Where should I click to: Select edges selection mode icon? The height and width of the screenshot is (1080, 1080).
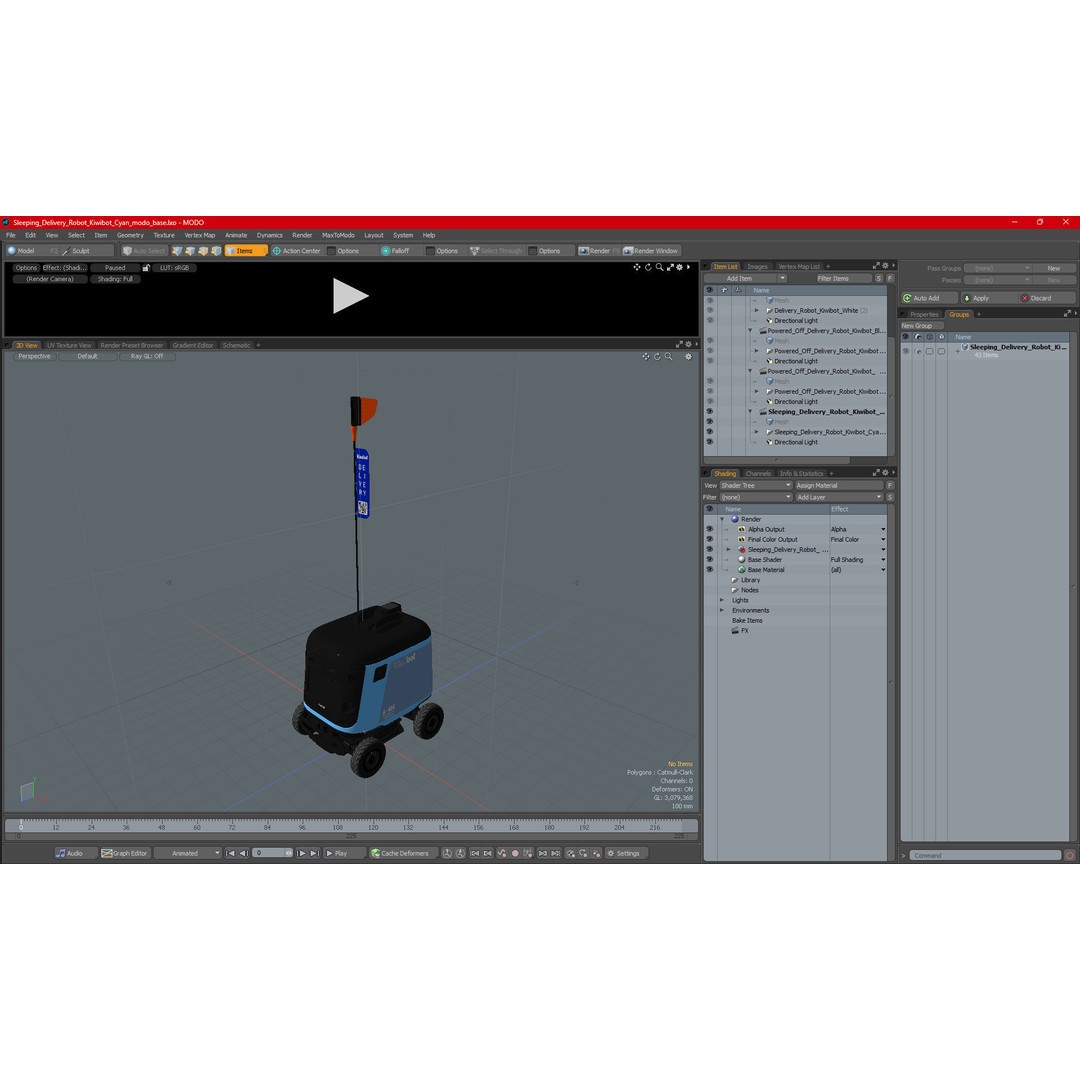pos(190,251)
